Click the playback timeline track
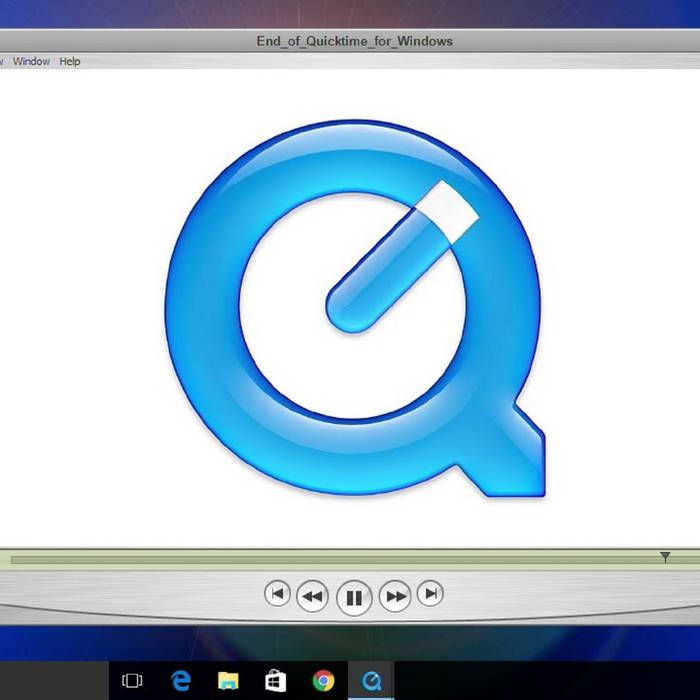700x700 pixels. 330,558
